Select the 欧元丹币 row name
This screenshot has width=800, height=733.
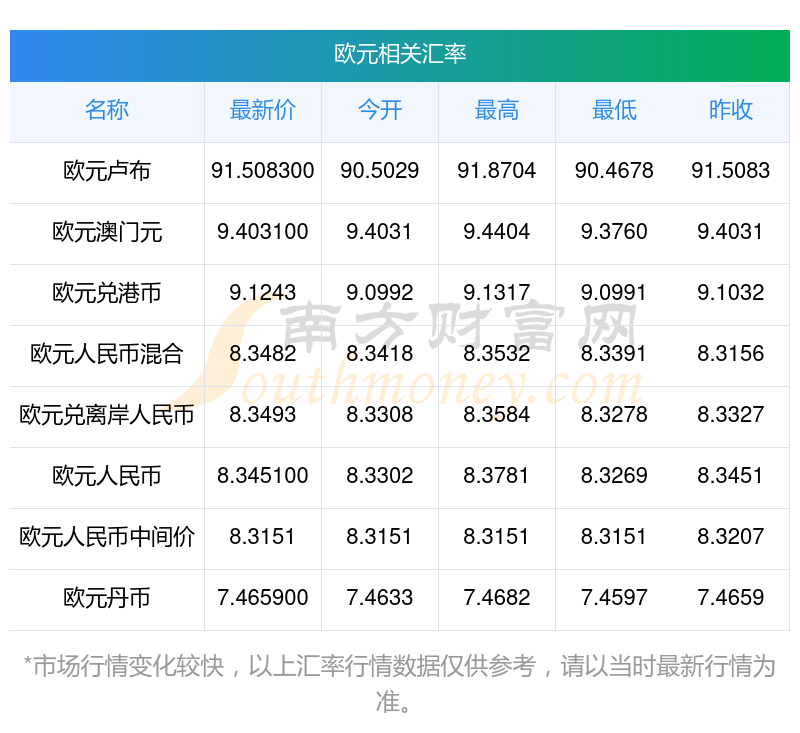[x=107, y=598]
